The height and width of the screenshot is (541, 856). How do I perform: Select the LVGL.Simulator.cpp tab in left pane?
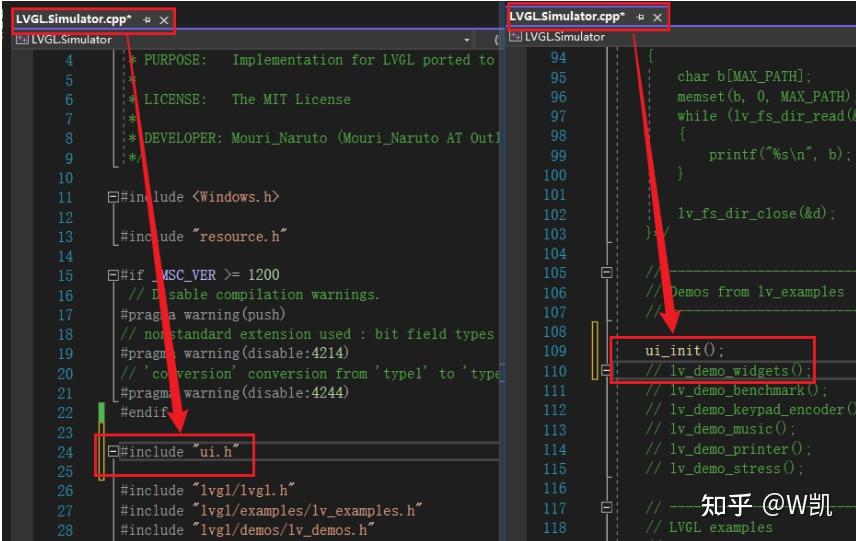pos(74,19)
